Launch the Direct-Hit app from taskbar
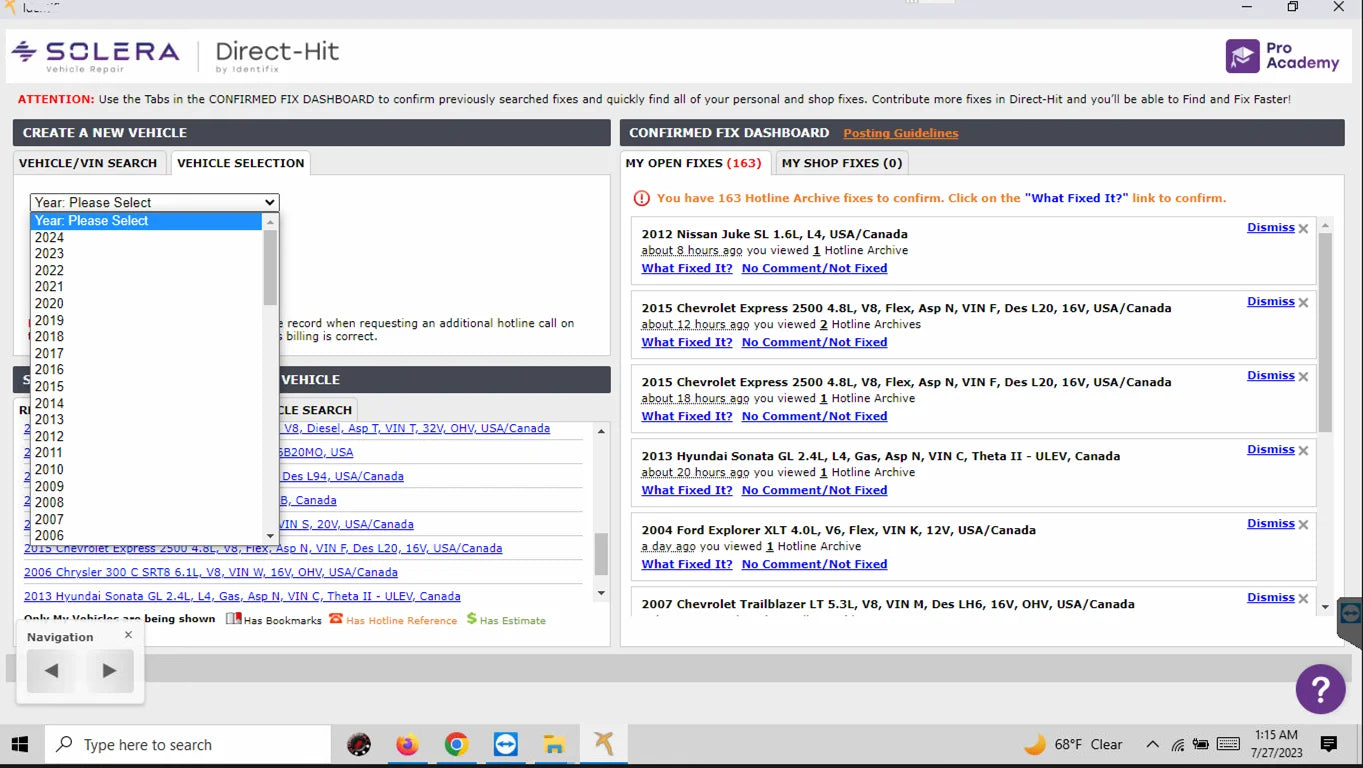 [601, 744]
